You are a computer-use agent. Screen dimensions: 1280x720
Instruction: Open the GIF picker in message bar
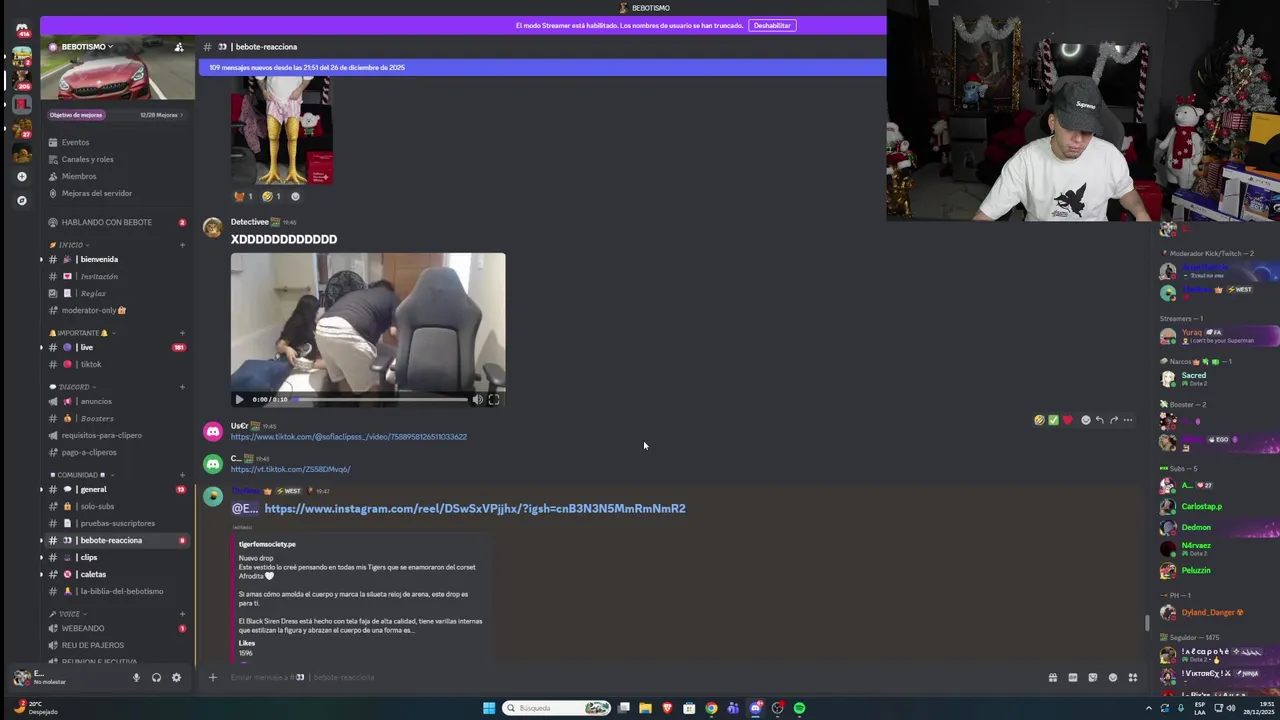click(x=1073, y=677)
